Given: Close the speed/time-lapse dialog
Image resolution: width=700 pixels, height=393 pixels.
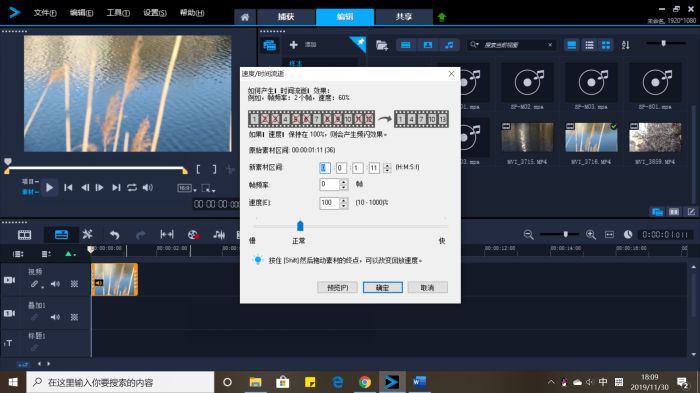Looking at the screenshot, I should [x=451, y=74].
